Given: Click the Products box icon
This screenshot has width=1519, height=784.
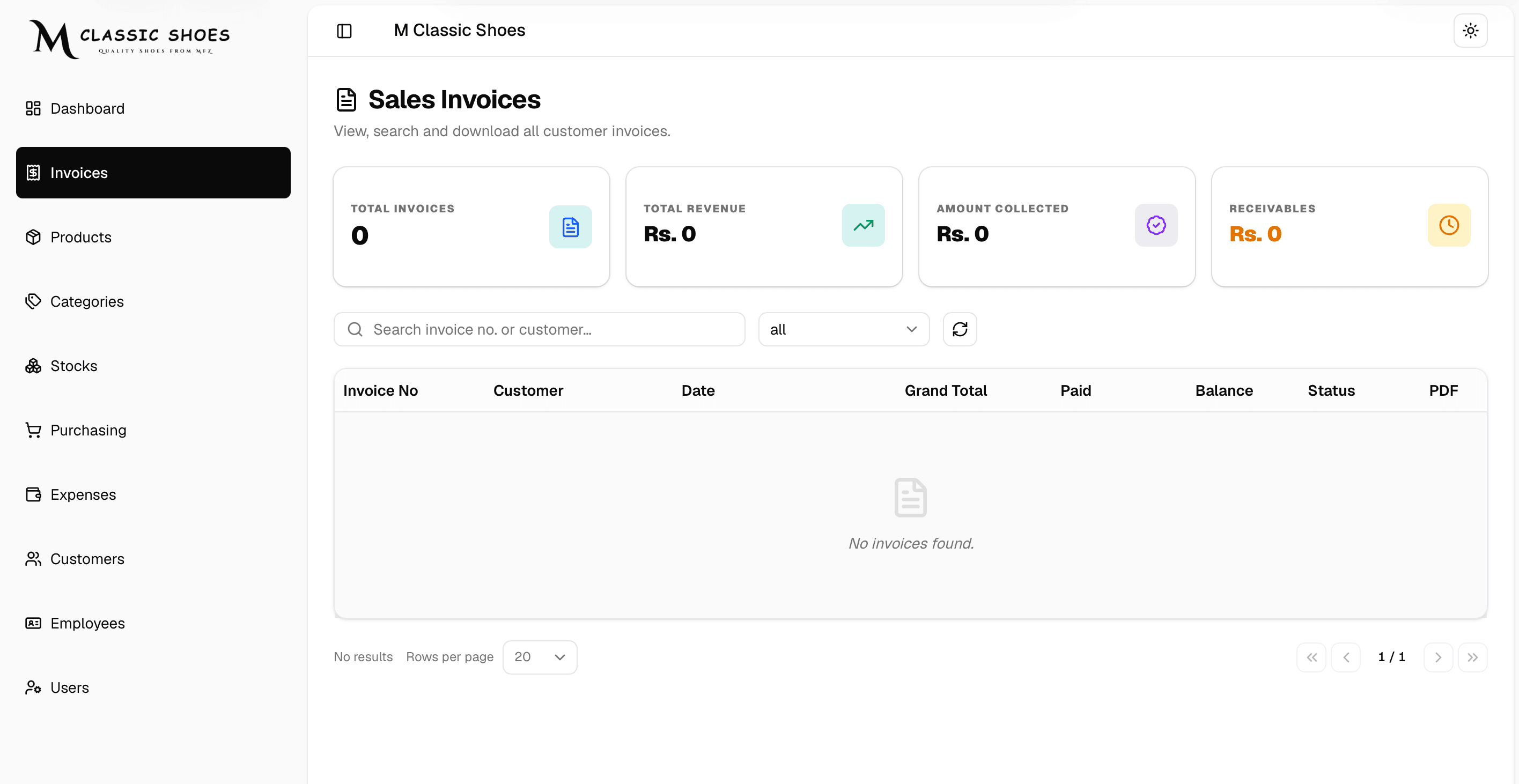Looking at the screenshot, I should (x=33, y=237).
